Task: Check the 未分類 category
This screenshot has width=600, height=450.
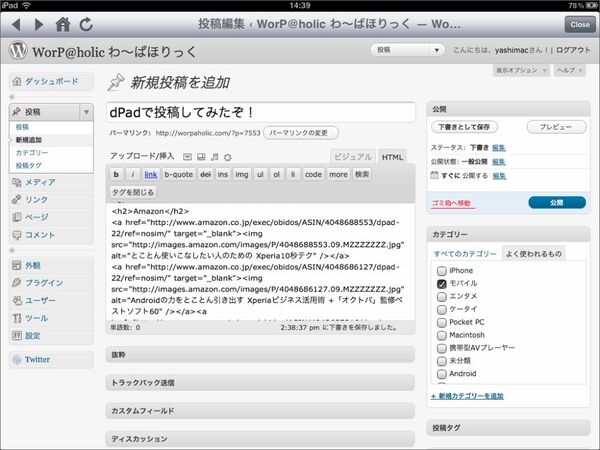Action: 442,361
